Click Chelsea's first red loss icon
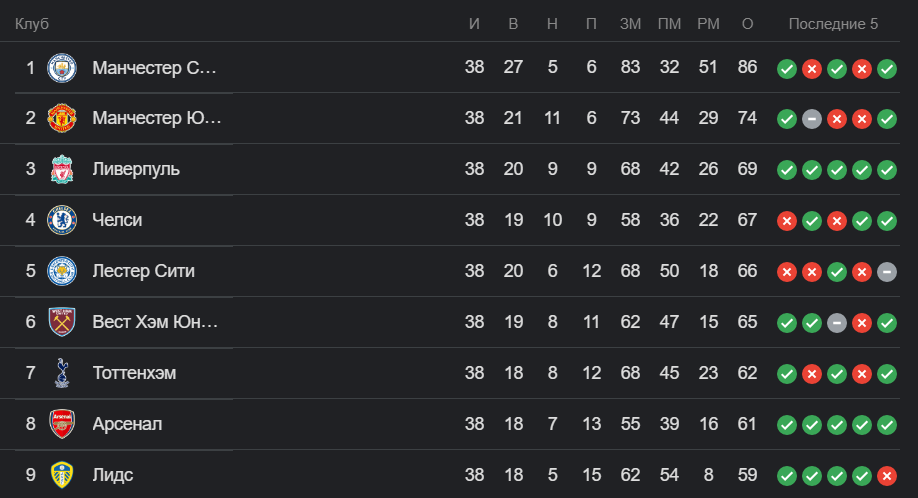Viewport: 918px width, 498px height. (787, 221)
